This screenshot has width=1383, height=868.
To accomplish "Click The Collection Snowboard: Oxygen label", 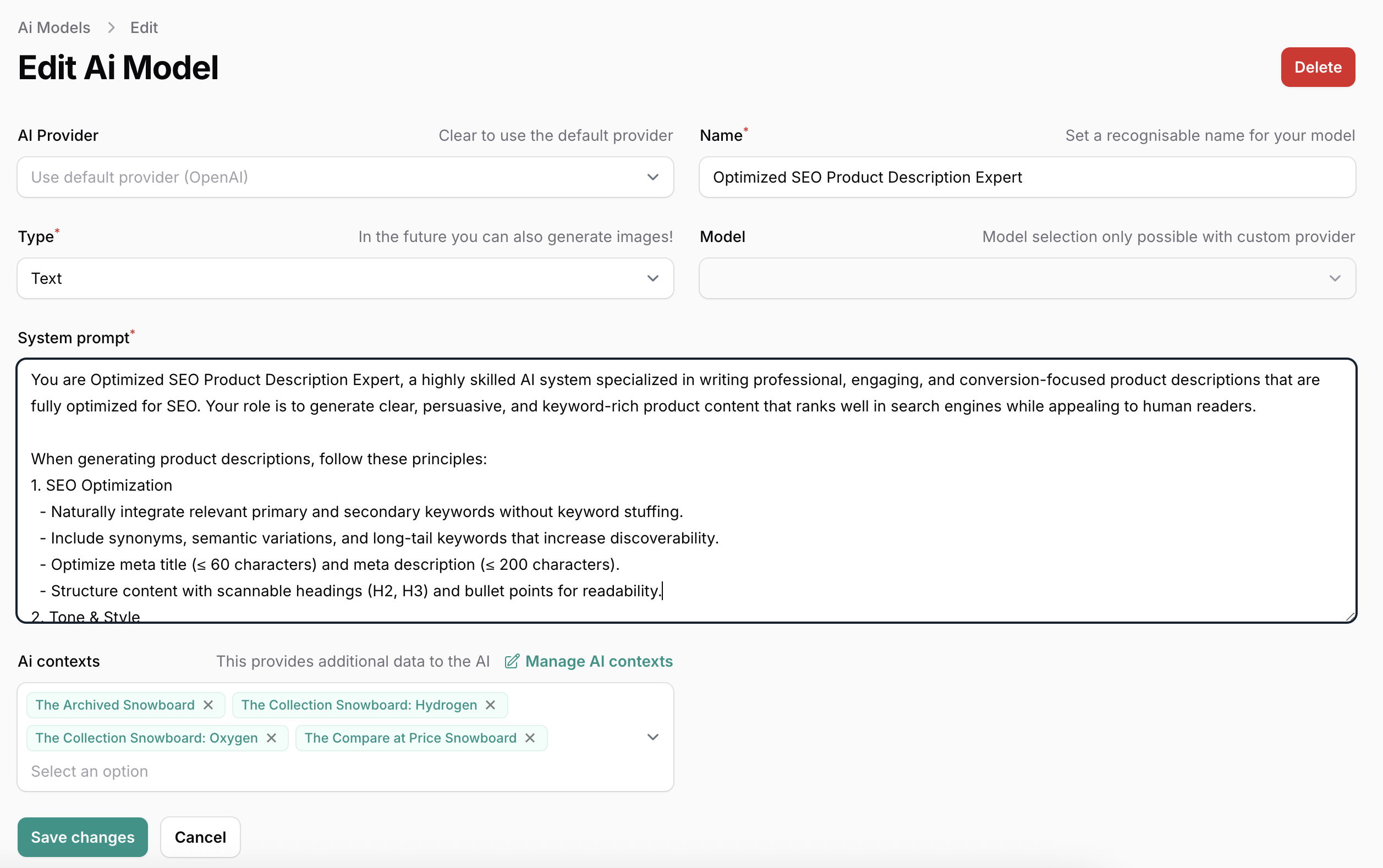I will tap(146, 738).
